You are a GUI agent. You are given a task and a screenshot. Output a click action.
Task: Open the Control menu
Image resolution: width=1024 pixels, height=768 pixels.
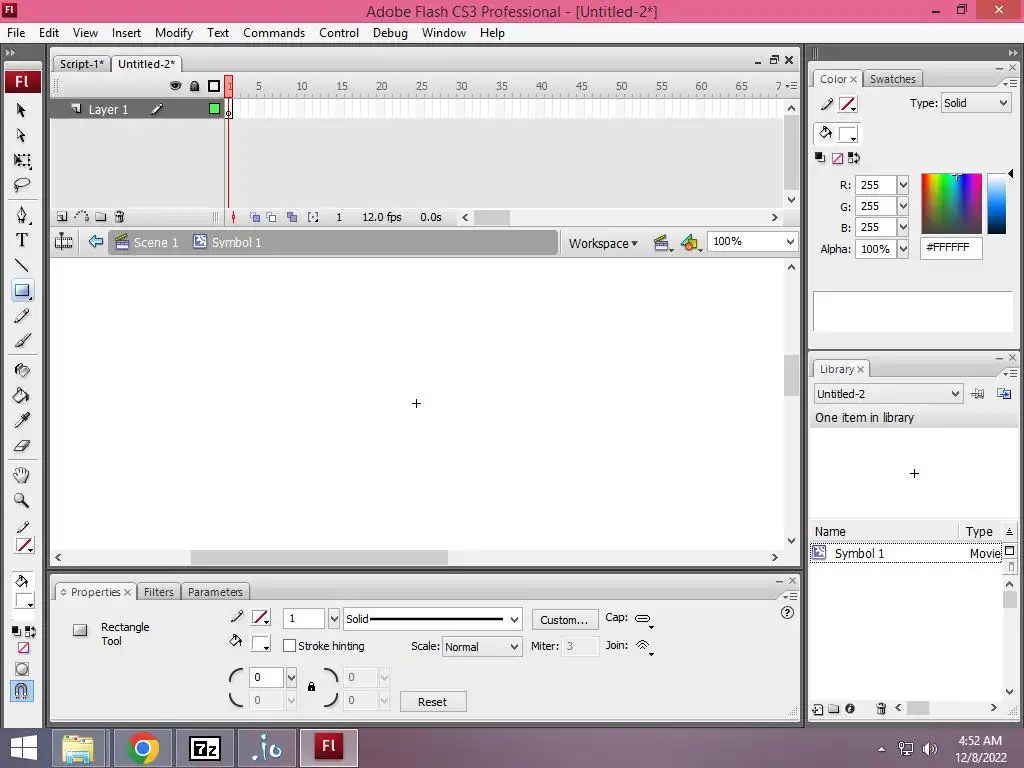[339, 33]
